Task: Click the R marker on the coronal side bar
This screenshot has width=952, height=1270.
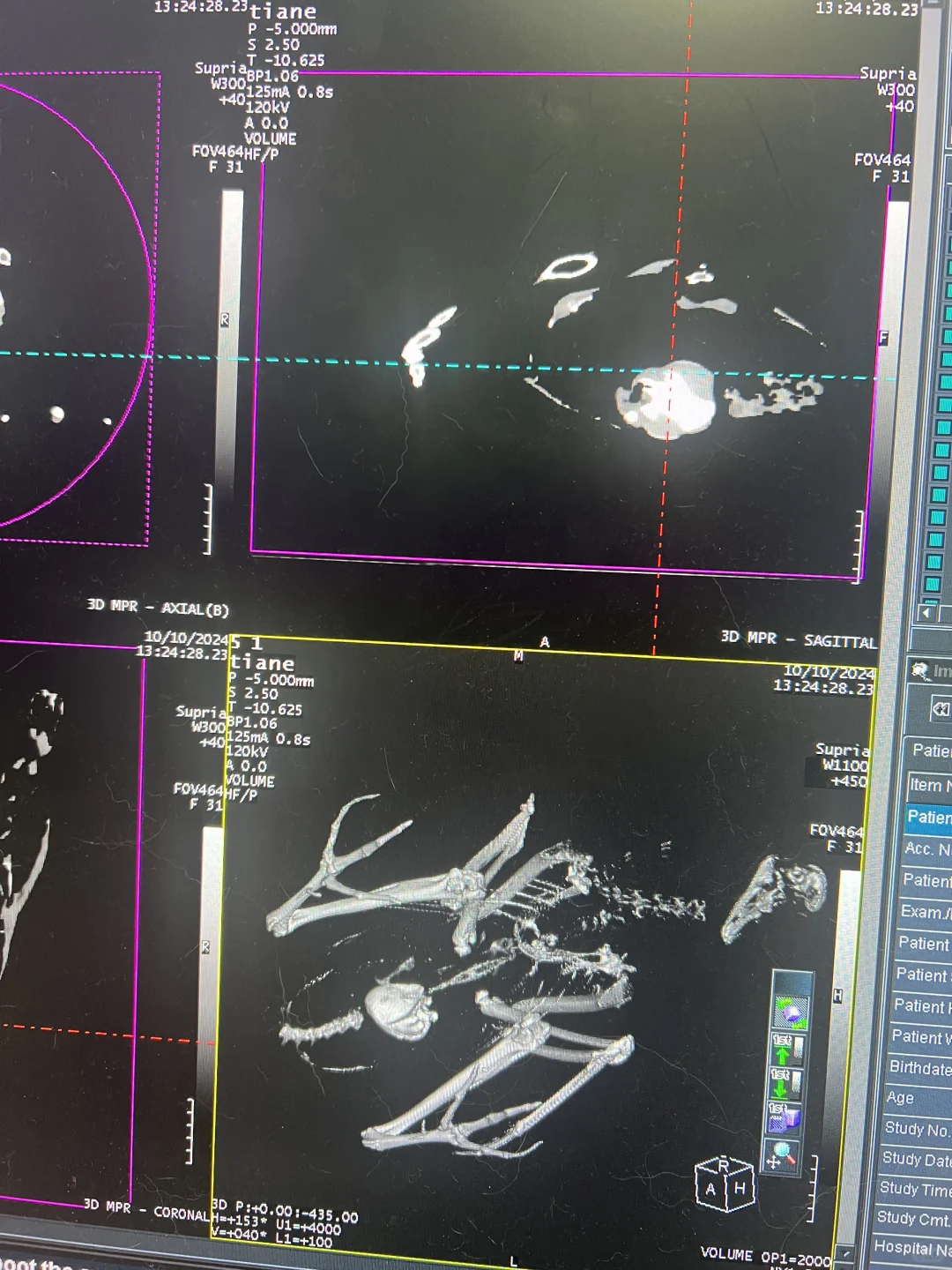Action: pos(205,947)
